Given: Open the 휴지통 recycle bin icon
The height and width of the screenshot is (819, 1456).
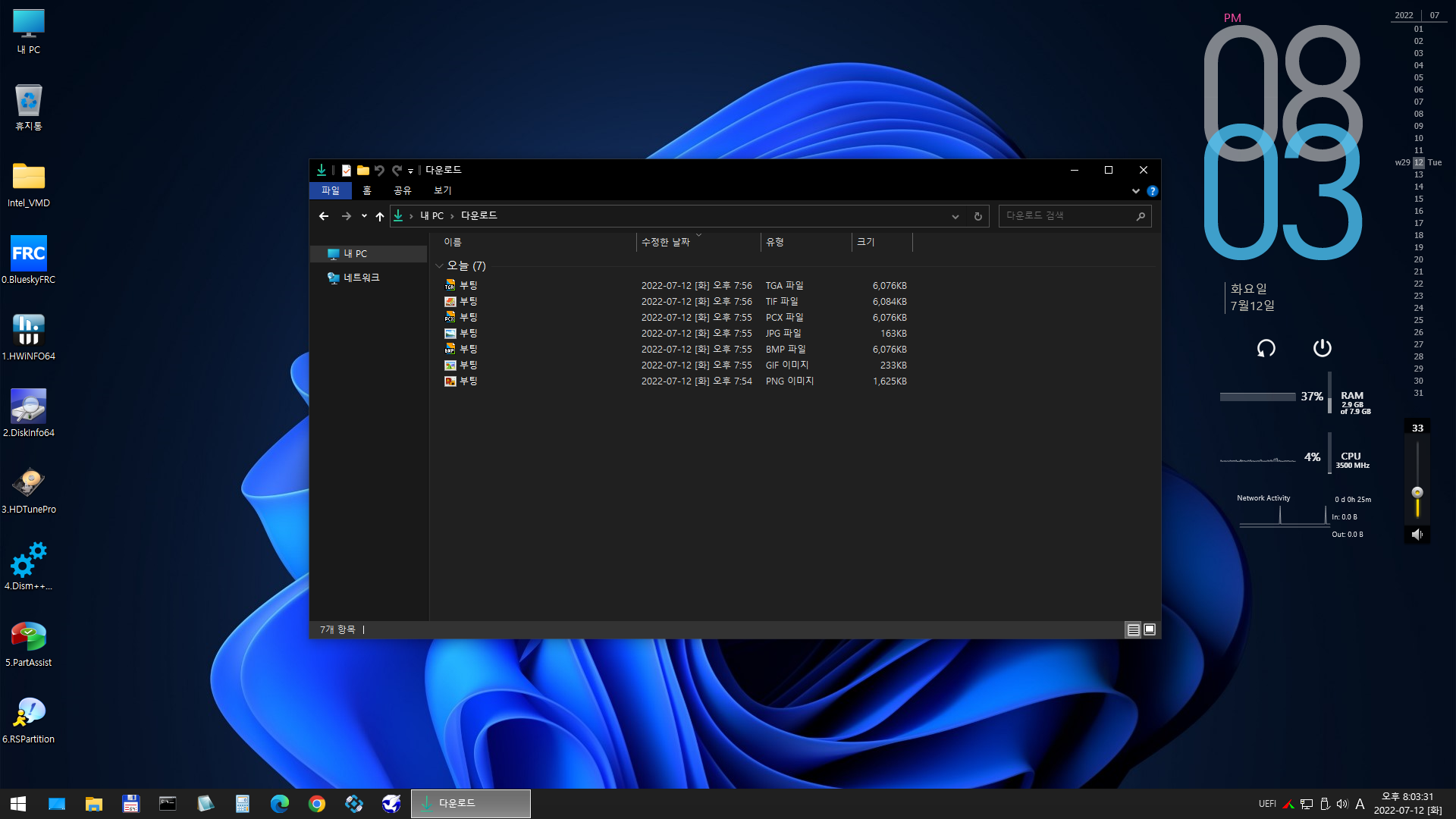Looking at the screenshot, I should [29, 107].
